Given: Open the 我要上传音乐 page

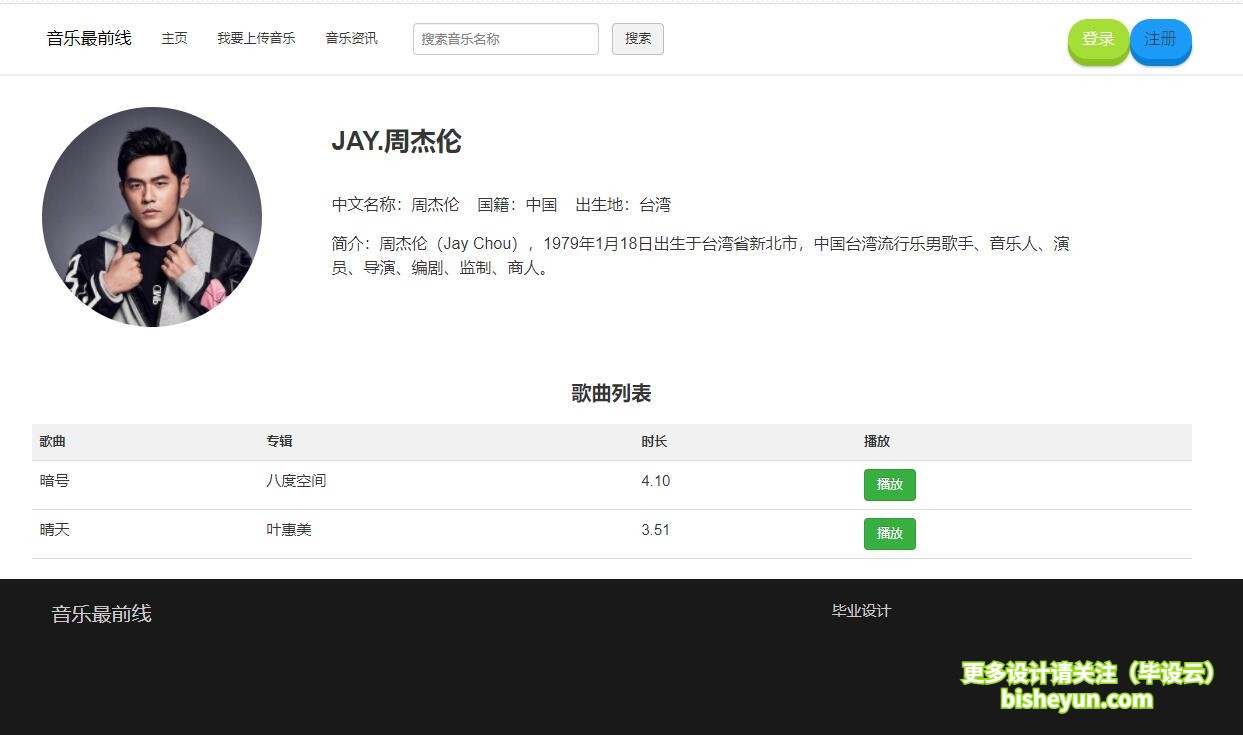Looking at the screenshot, I should coord(256,38).
